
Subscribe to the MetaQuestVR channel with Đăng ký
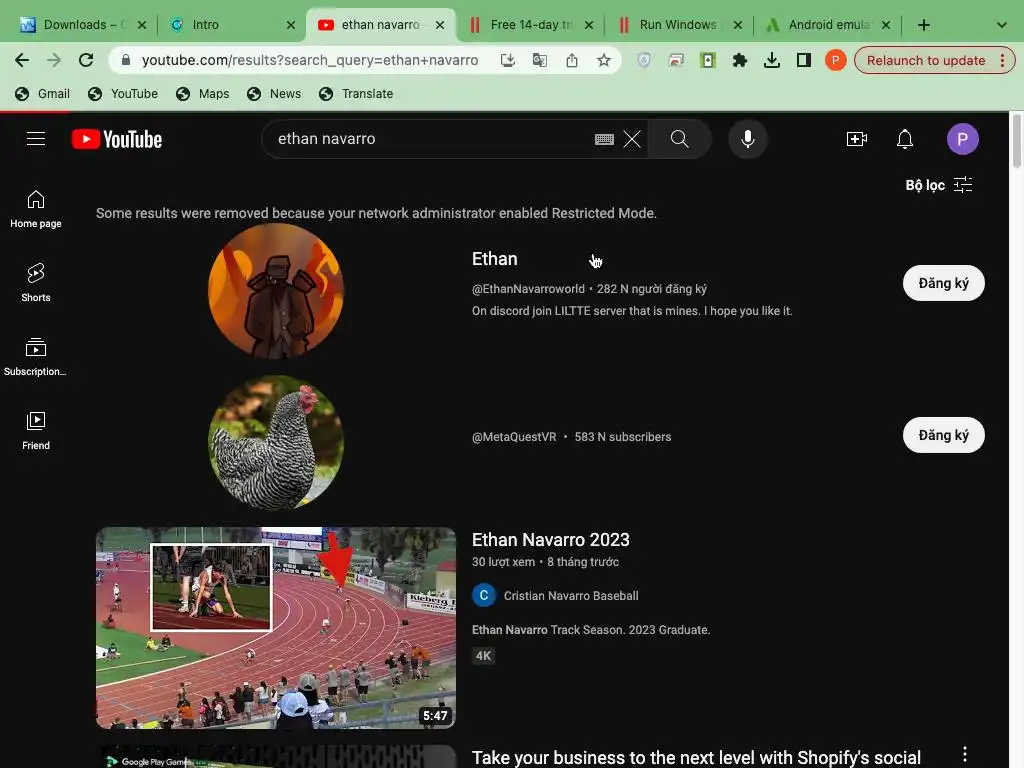943,435
